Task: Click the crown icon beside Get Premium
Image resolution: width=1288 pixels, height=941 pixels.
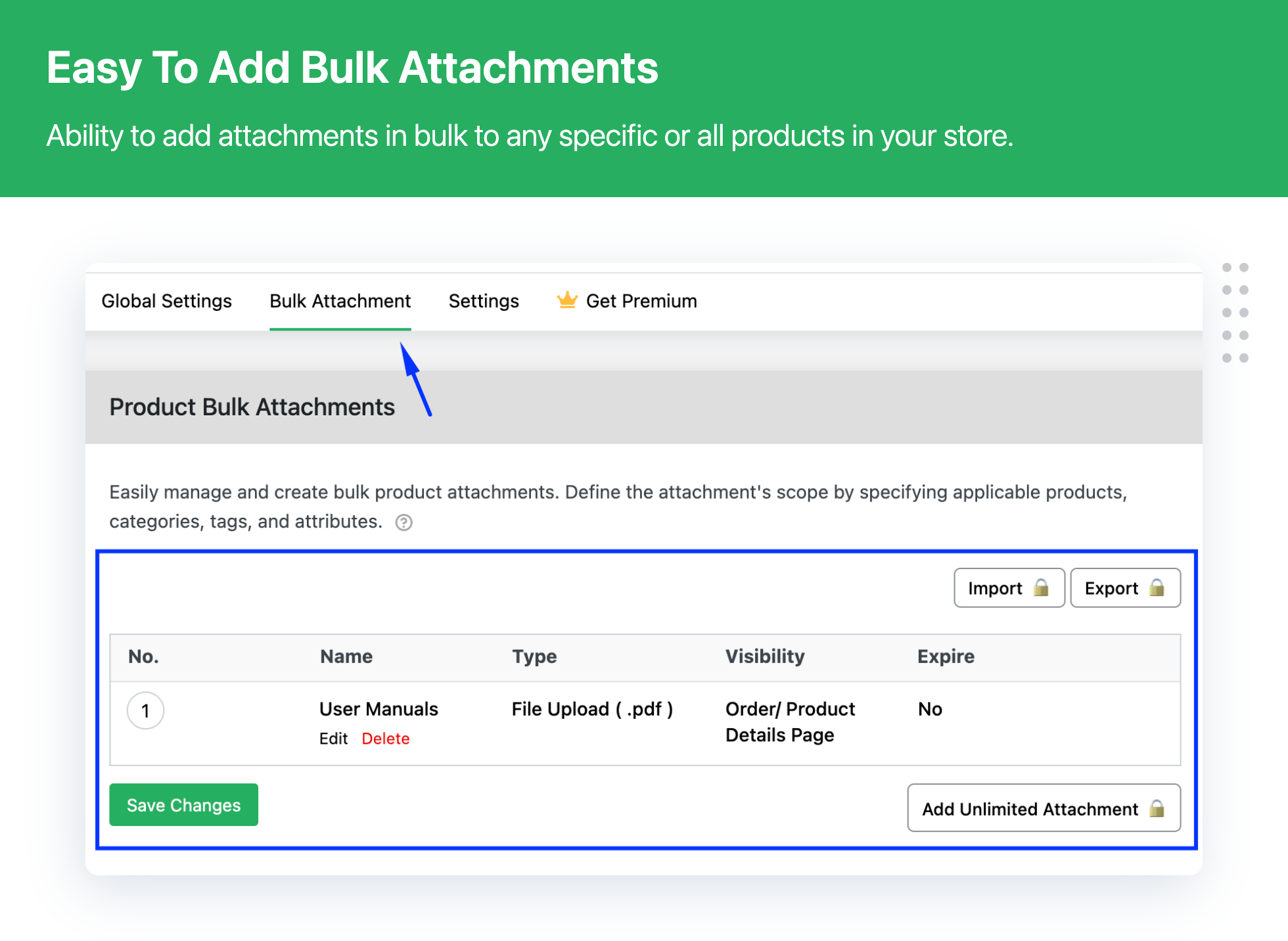Action: [567, 300]
